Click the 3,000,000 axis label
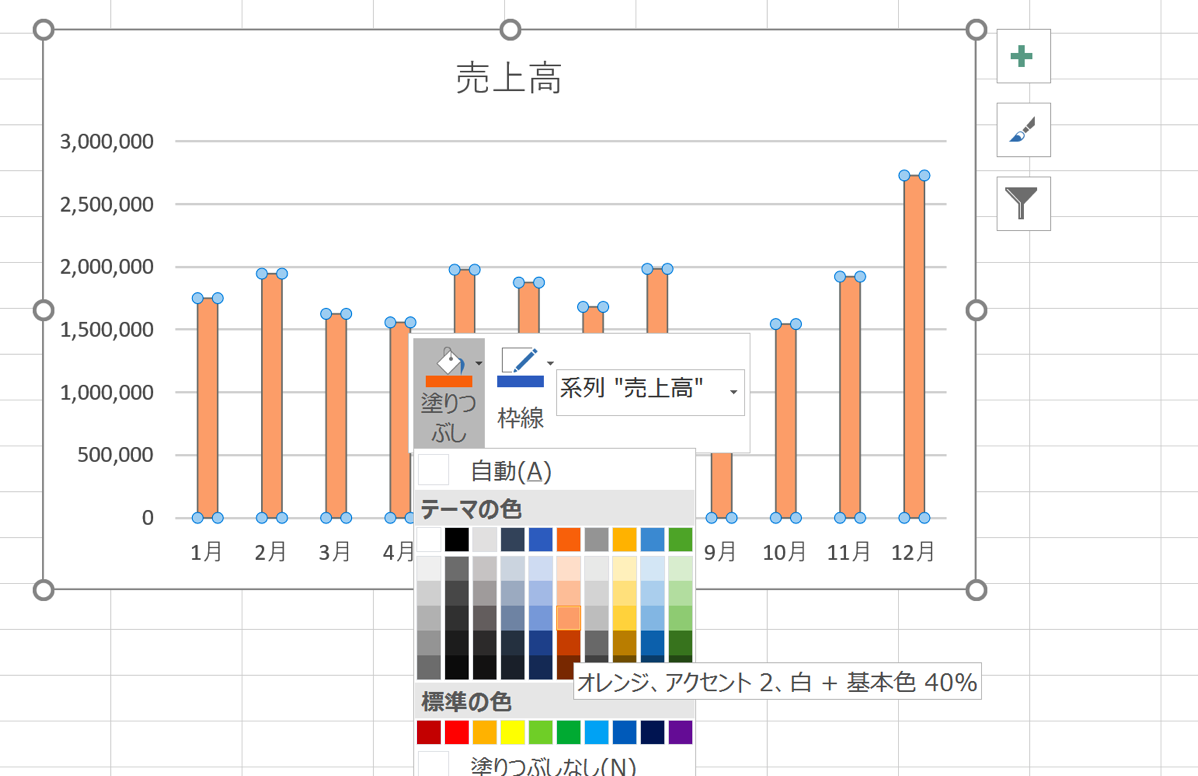The height and width of the screenshot is (776, 1198). coord(107,141)
